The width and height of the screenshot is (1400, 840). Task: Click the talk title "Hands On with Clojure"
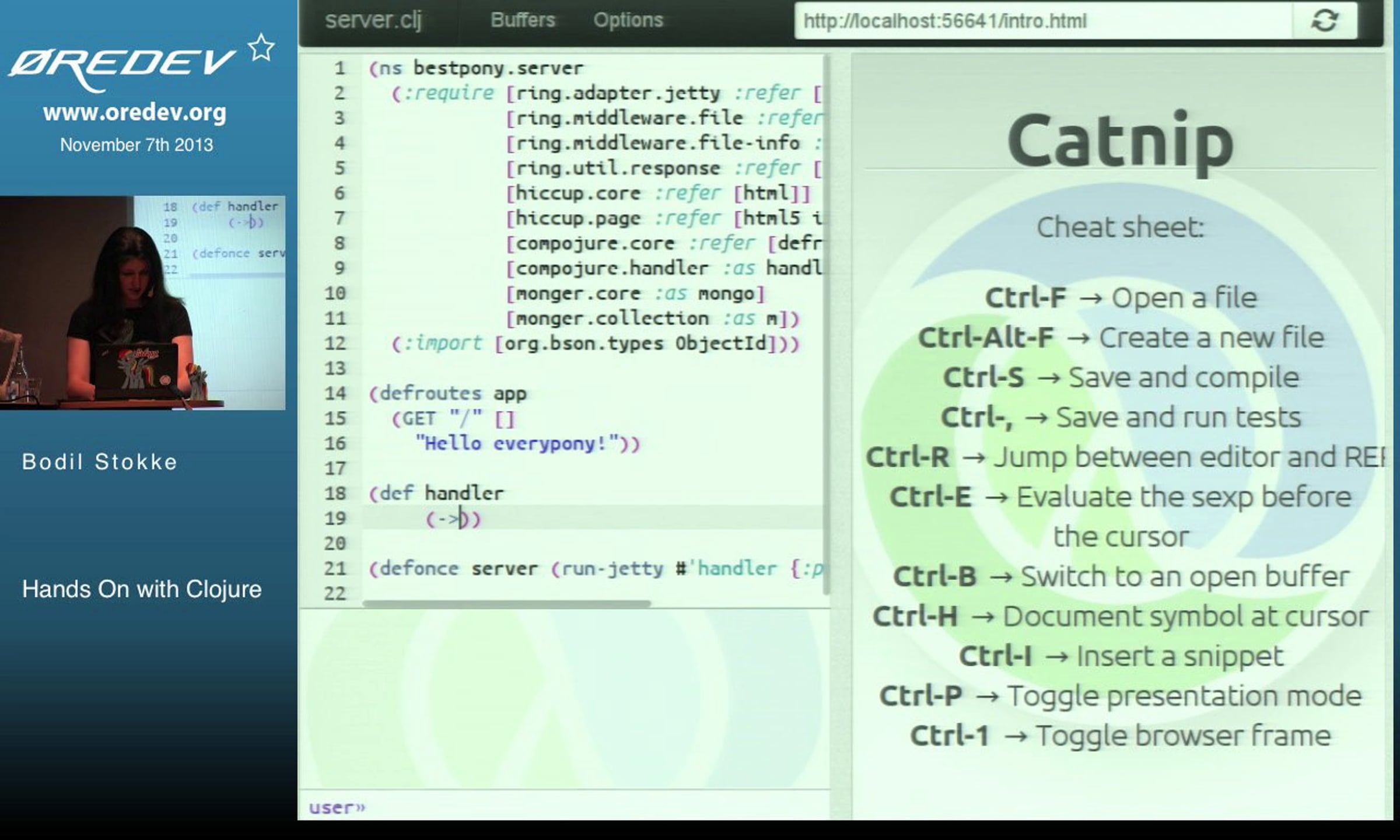[142, 590]
